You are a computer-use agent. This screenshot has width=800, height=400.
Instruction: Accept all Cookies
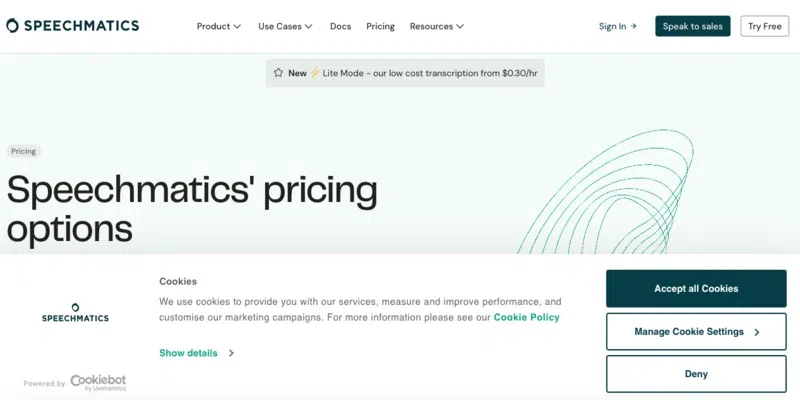point(696,289)
